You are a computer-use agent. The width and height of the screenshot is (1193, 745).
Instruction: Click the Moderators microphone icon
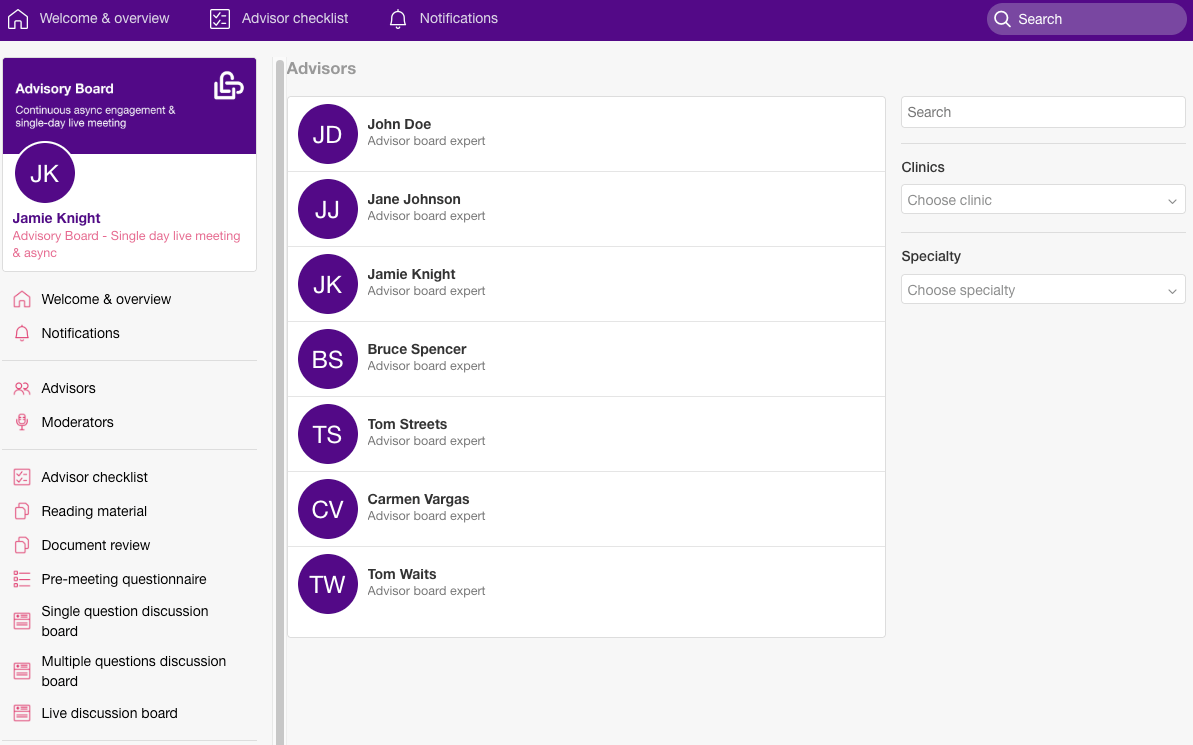point(22,422)
